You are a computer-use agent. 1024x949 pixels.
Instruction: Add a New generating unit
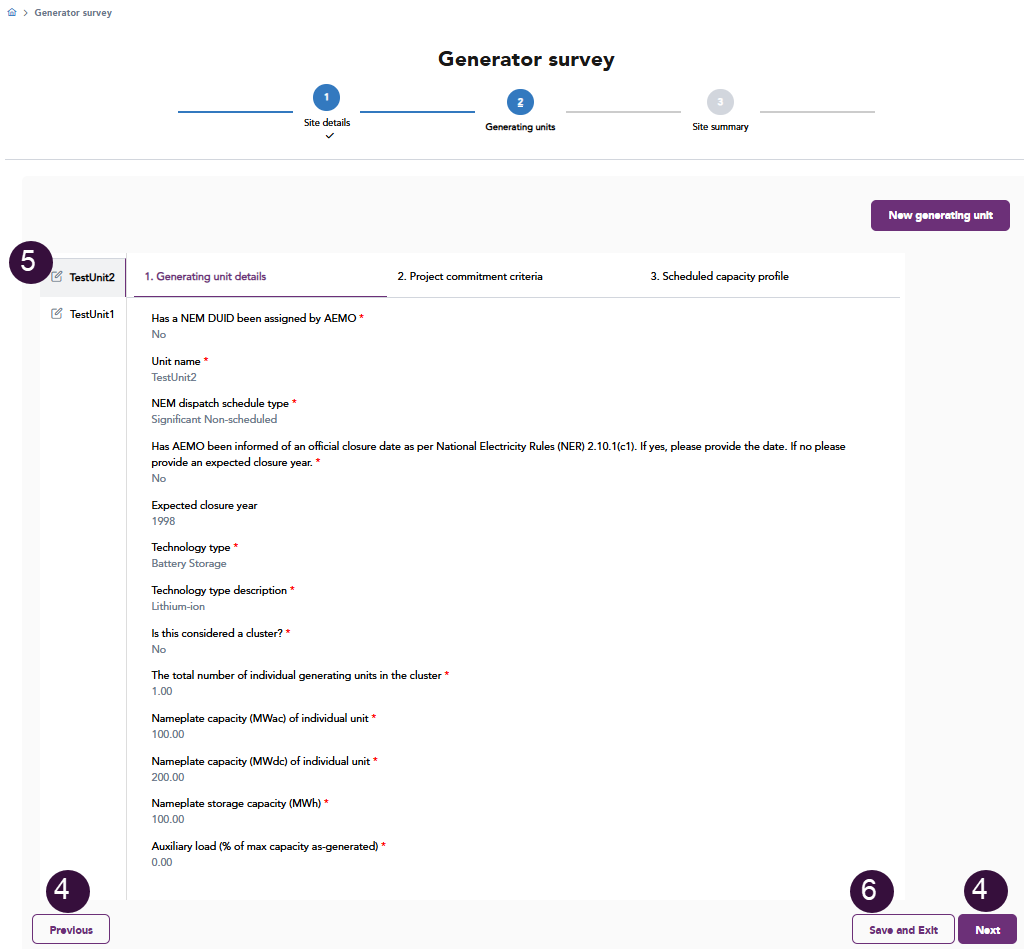coord(940,216)
